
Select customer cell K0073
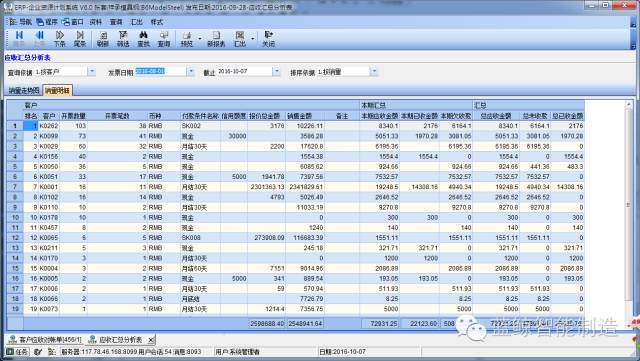click(x=49, y=309)
